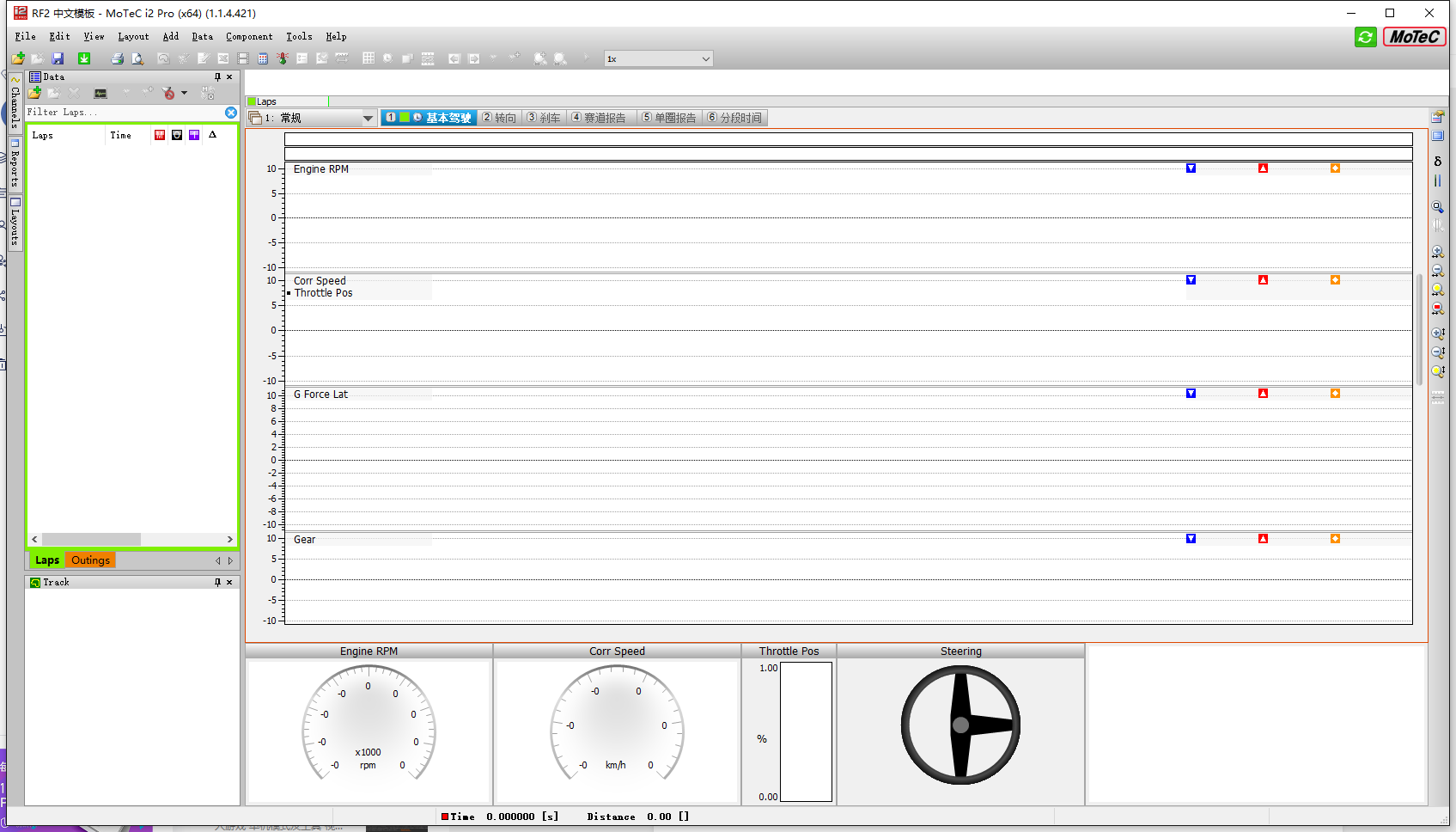Open the dropdown arrow beside the filter icon
Screen dimensions: 1456x832
coord(184,93)
